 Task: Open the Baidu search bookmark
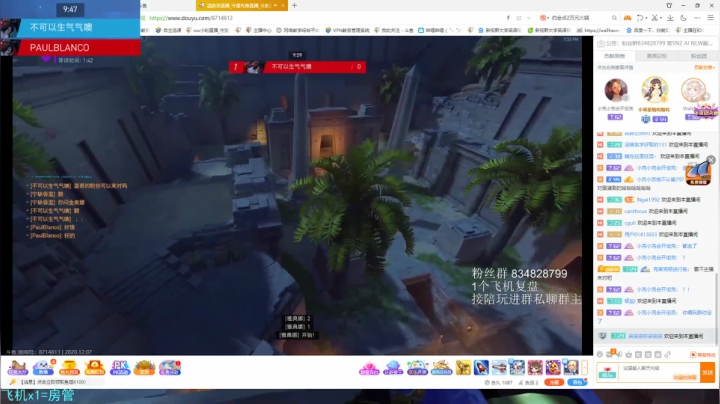pos(647,30)
